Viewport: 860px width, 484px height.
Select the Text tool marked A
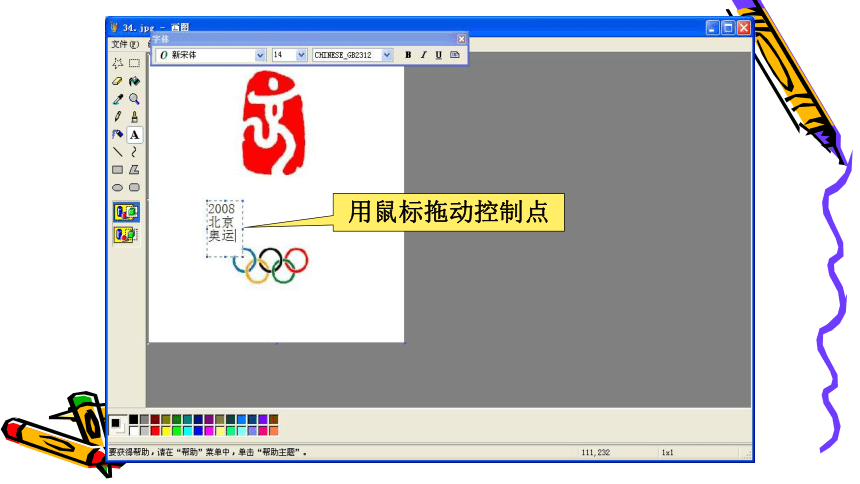pos(134,134)
